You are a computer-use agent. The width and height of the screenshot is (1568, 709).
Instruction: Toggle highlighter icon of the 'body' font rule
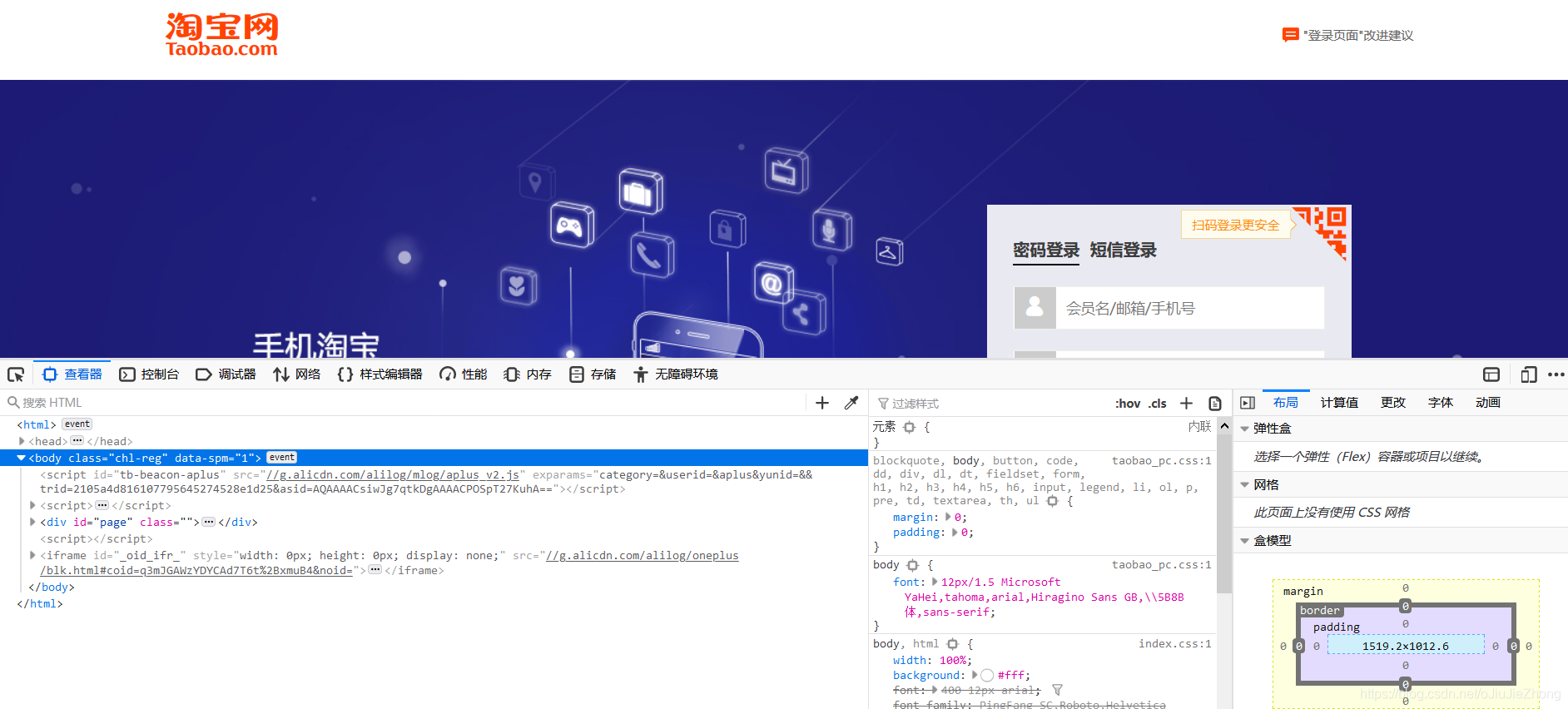(912, 565)
